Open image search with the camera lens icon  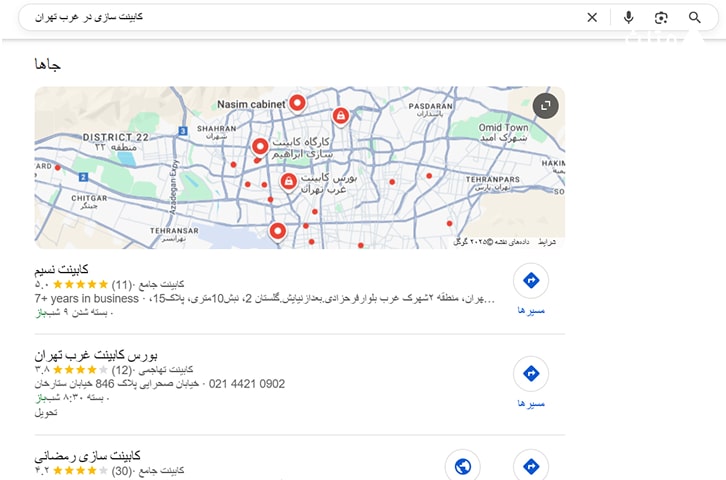tap(661, 18)
